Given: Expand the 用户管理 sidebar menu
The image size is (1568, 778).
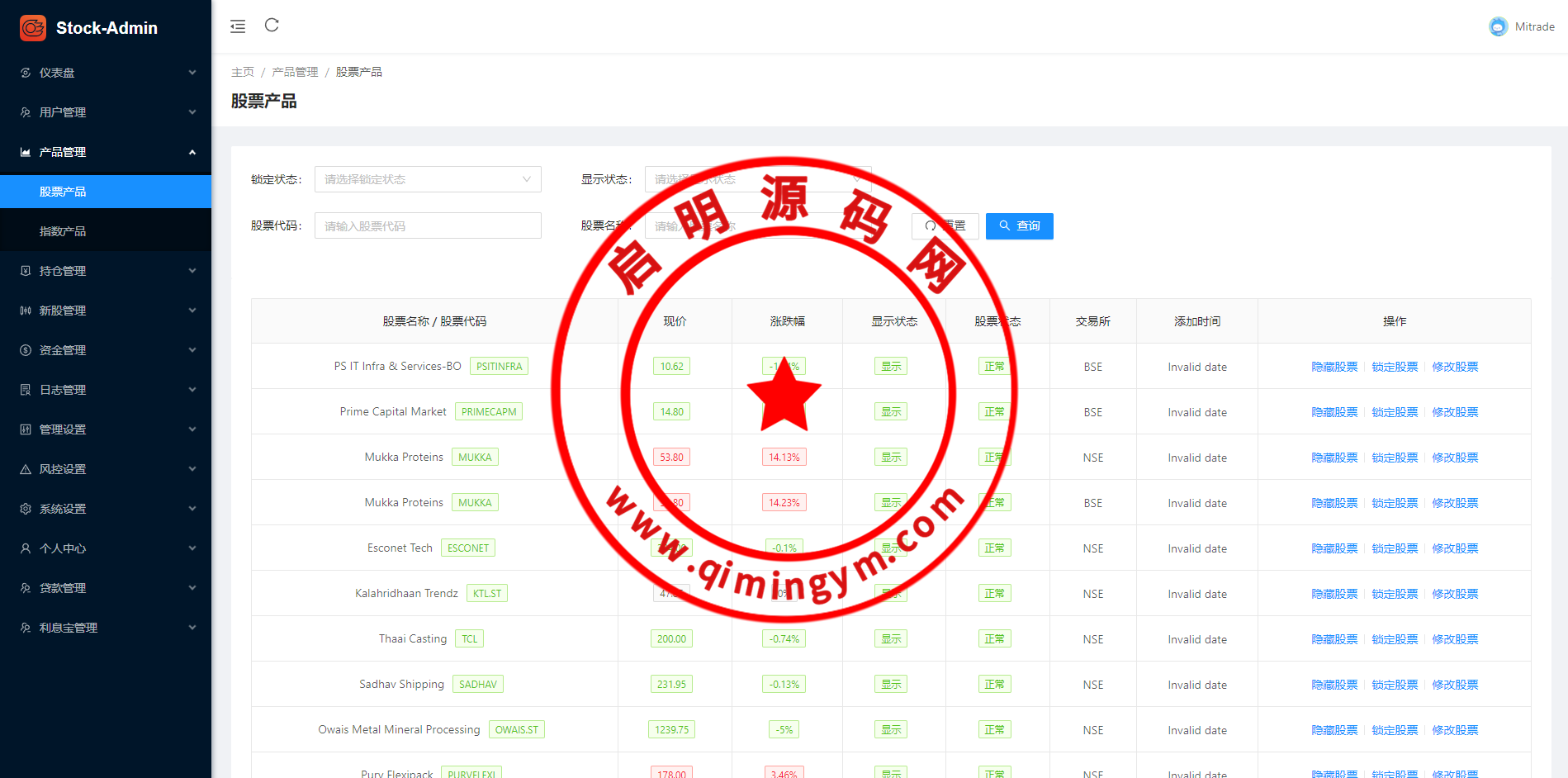Looking at the screenshot, I should click(106, 112).
